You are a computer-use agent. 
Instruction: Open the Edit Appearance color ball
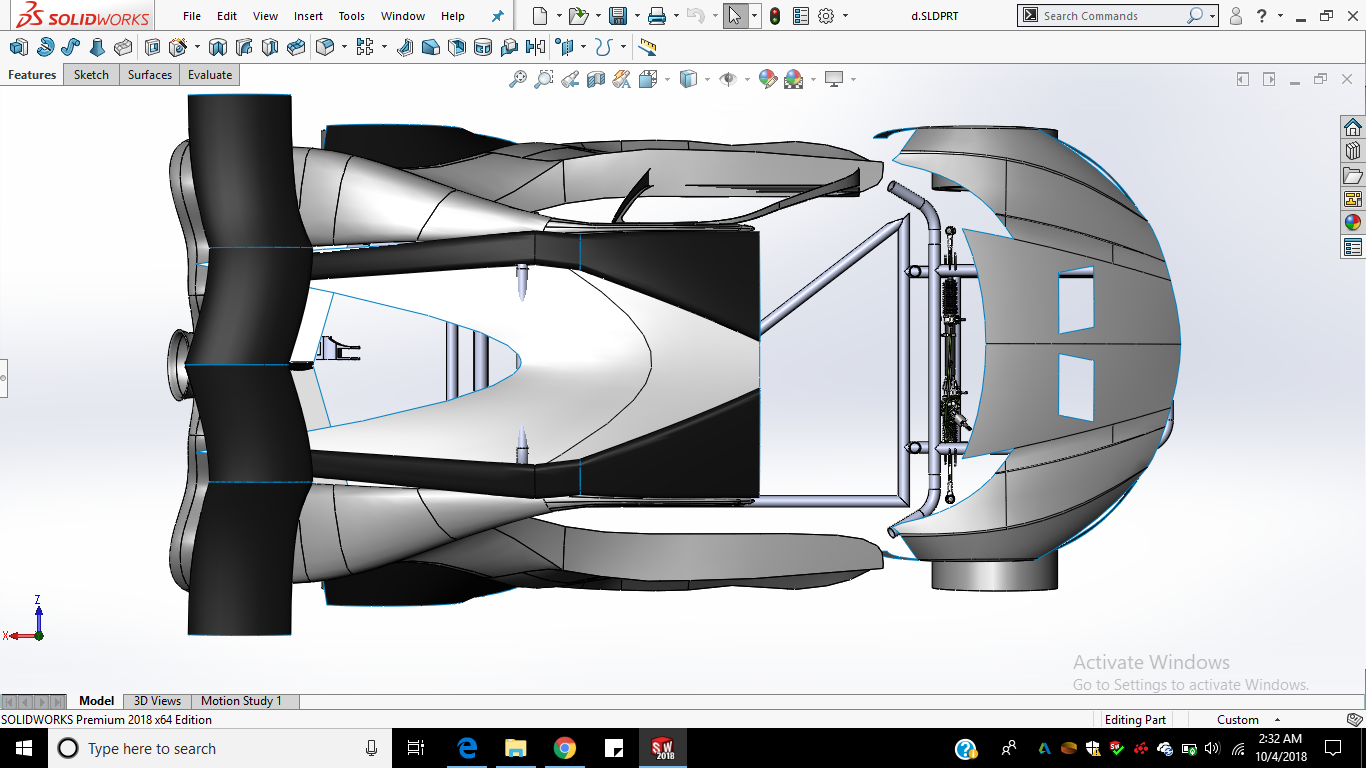point(768,79)
